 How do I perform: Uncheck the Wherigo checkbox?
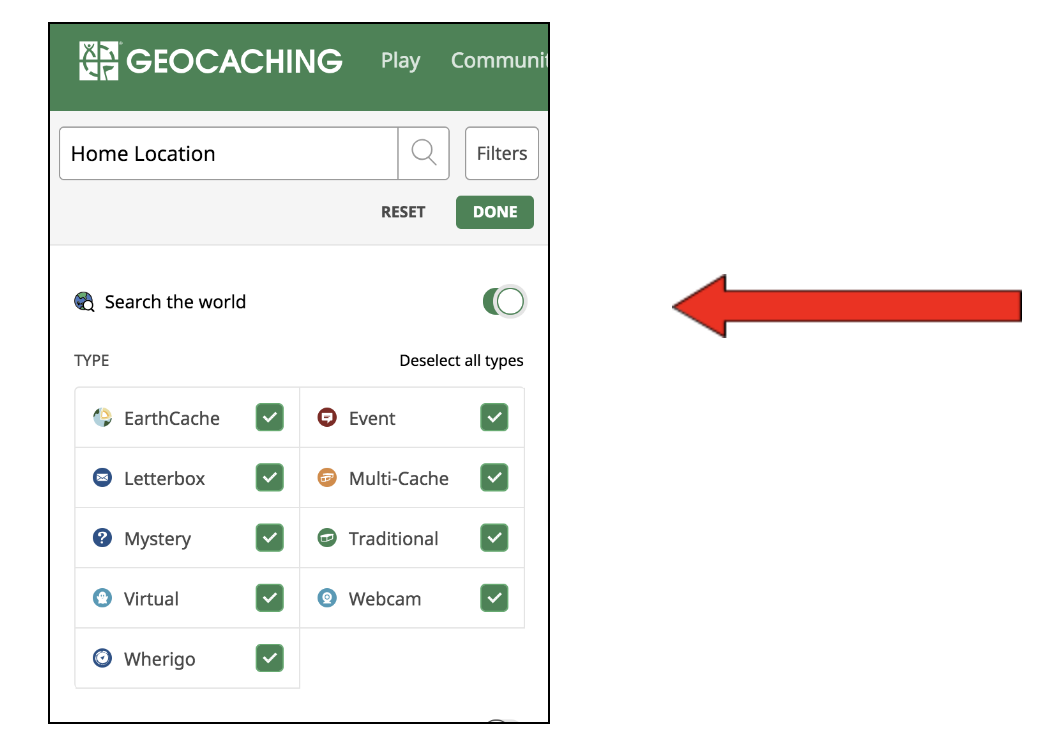270,658
